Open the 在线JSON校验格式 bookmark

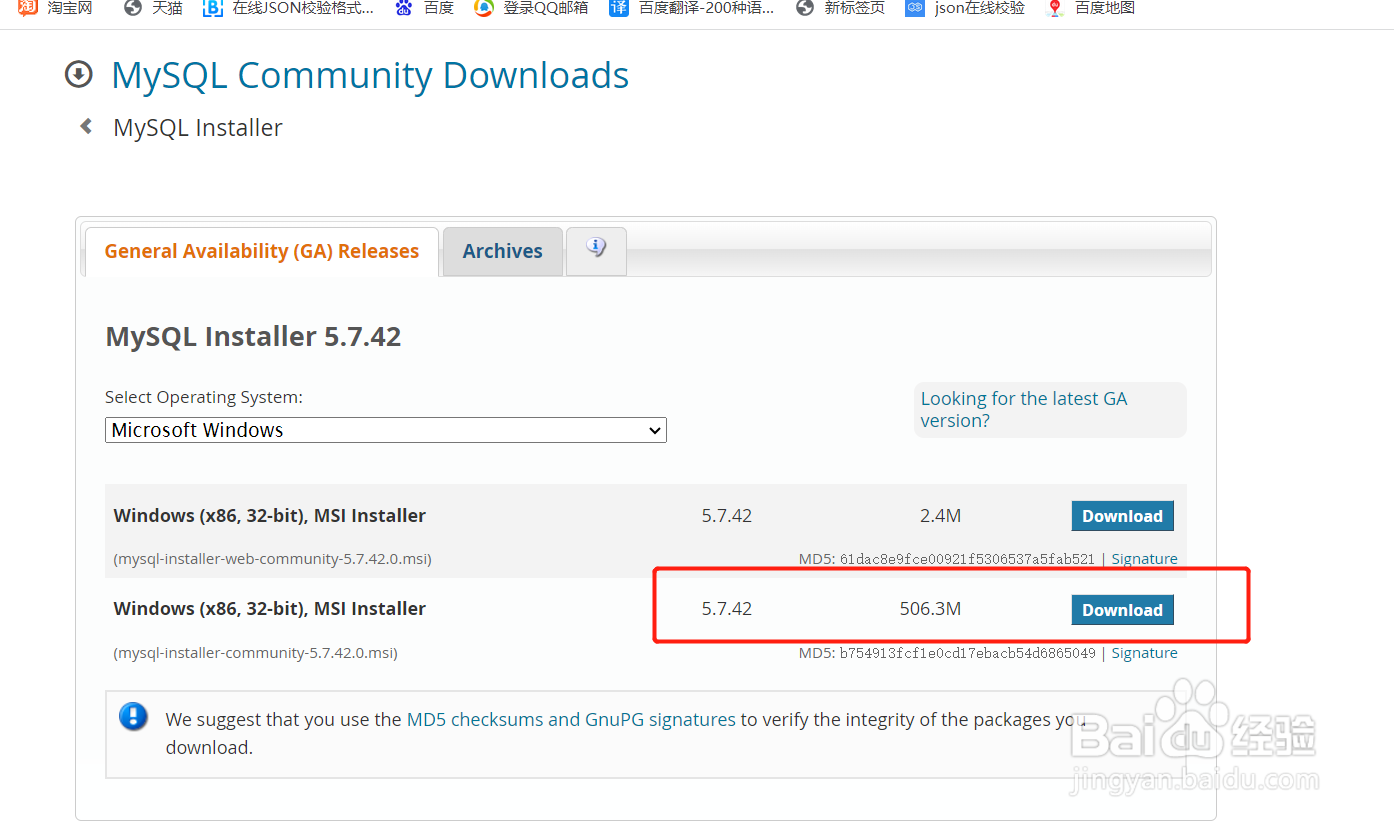click(288, 8)
